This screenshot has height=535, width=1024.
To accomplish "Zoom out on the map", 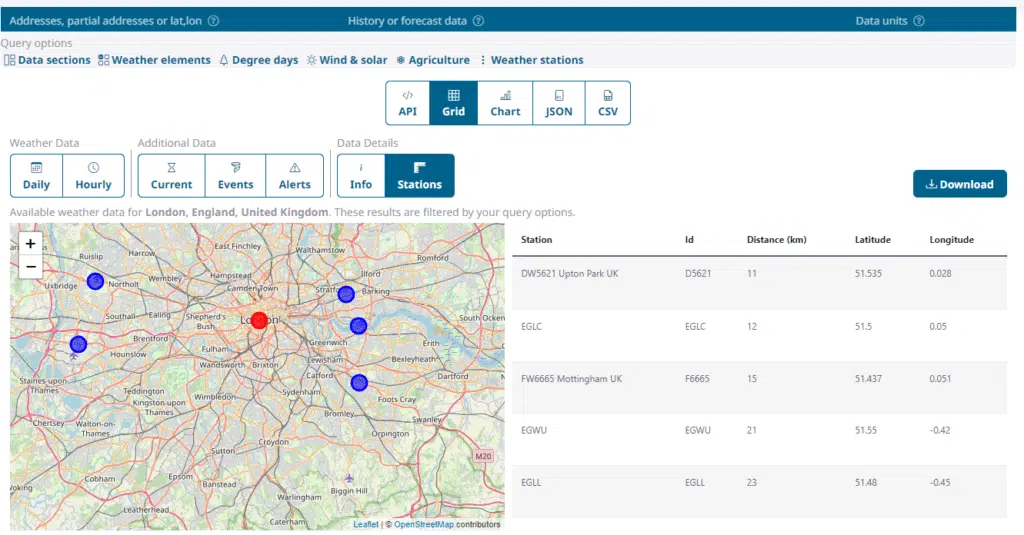I will click(31, 267).
